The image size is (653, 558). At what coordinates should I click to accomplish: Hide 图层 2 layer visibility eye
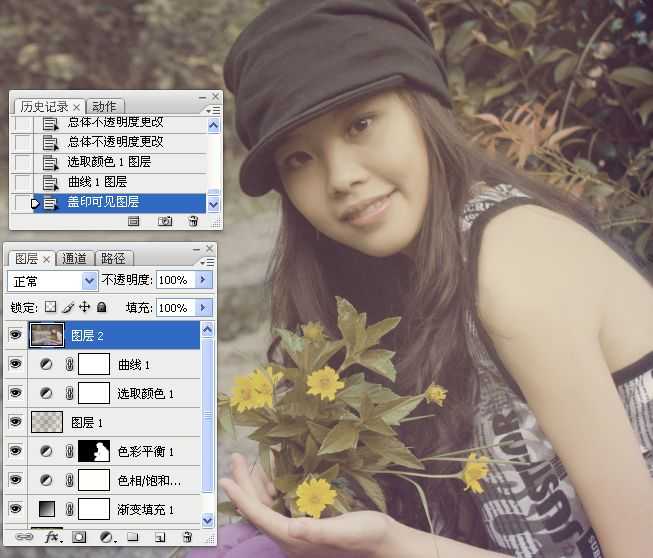pos(15,335)
